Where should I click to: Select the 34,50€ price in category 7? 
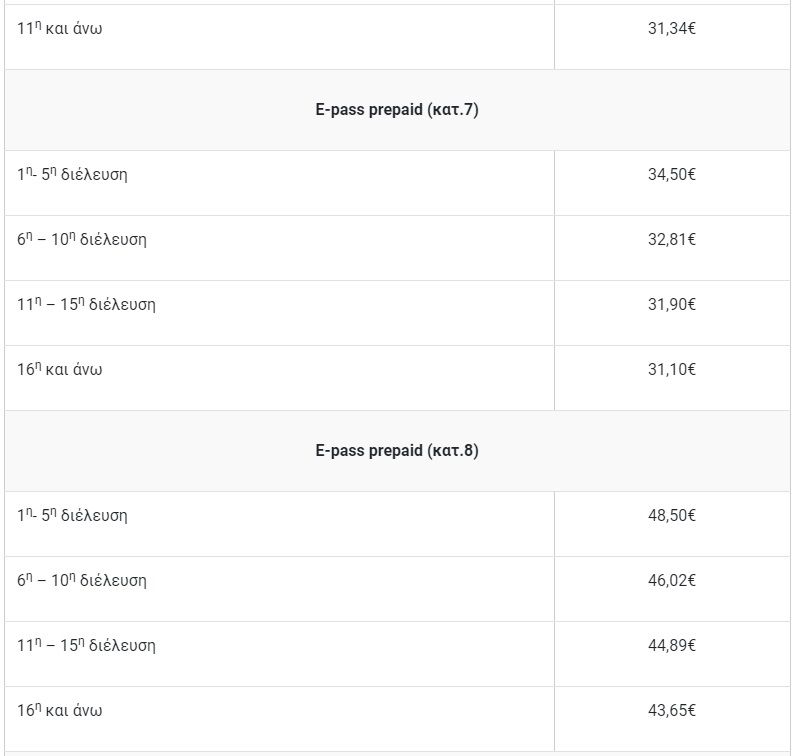point(672,174)
